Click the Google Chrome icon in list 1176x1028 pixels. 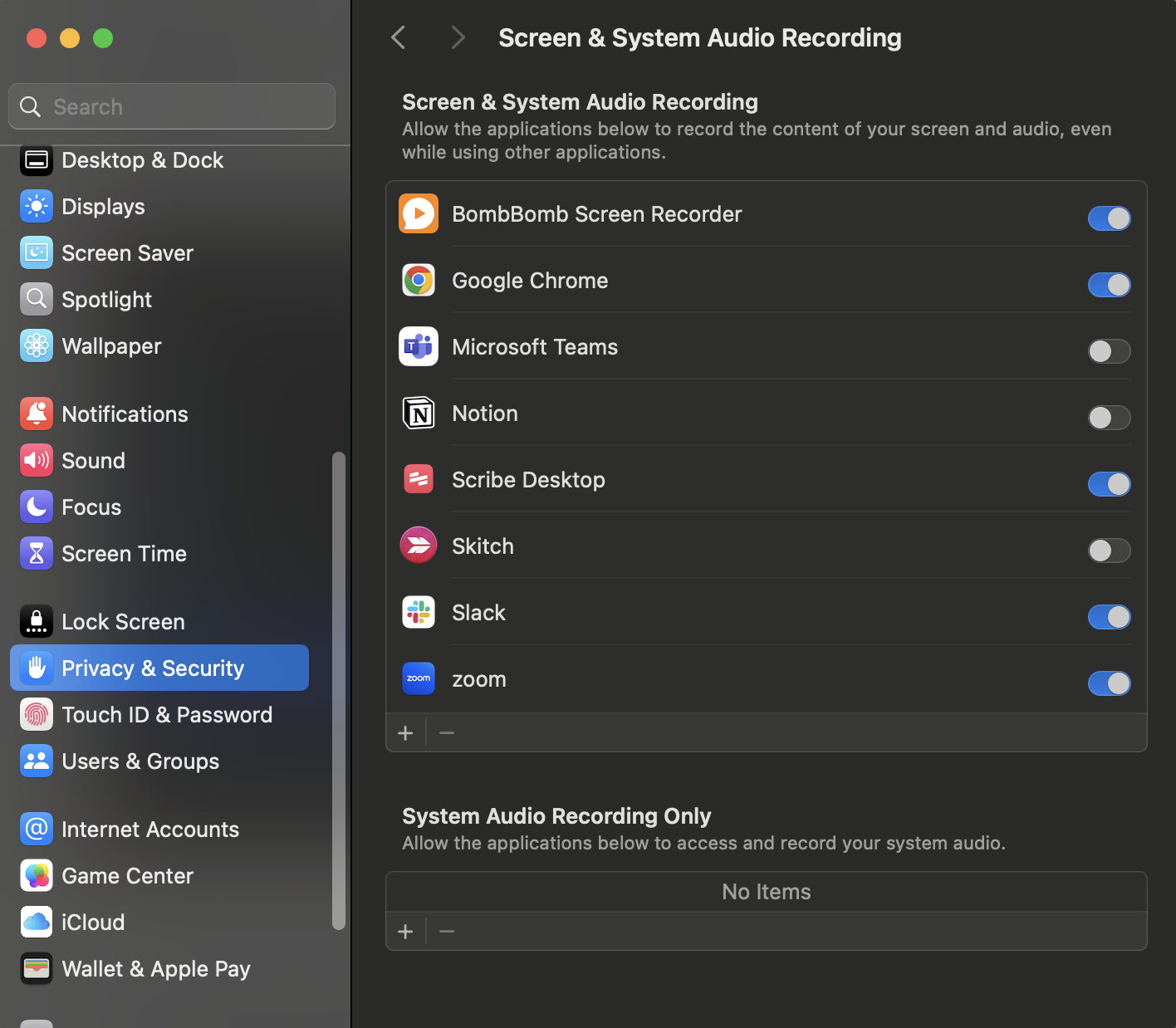[x=419, y=281]
